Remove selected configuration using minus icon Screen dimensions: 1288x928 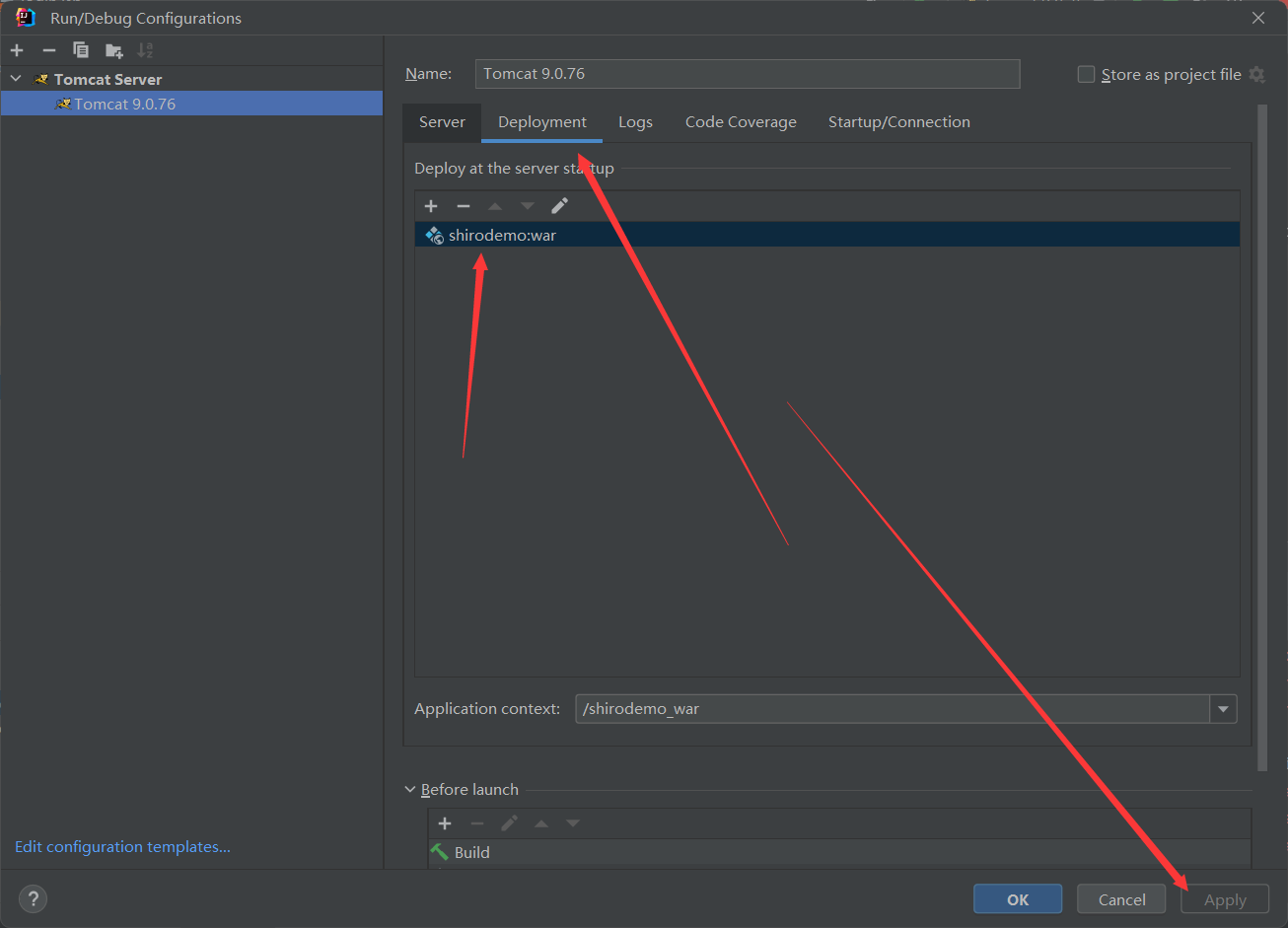coord(49,50)
